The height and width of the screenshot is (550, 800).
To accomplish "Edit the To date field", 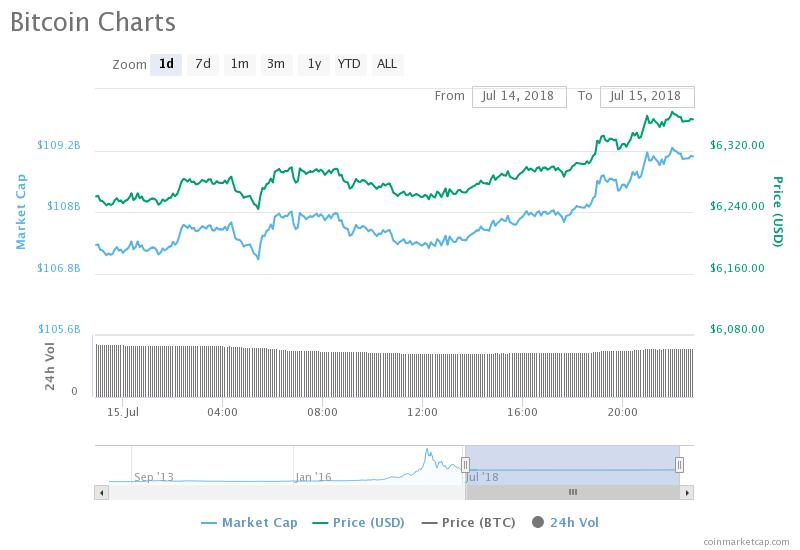I will [647, 96].
